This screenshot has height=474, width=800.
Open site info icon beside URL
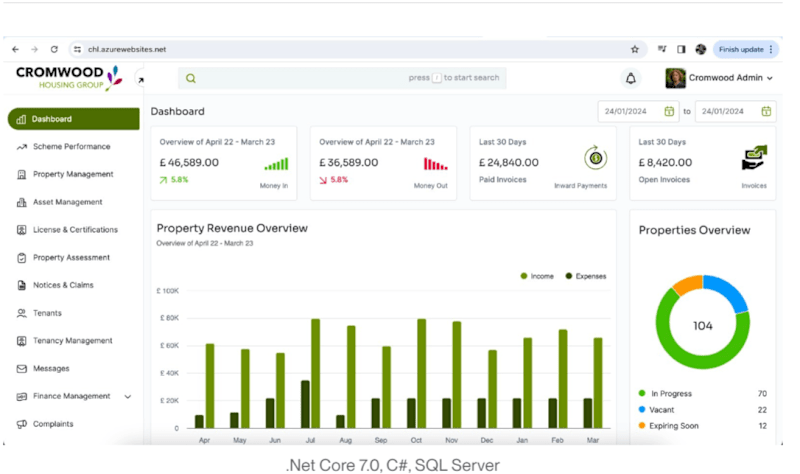(77, 49)
